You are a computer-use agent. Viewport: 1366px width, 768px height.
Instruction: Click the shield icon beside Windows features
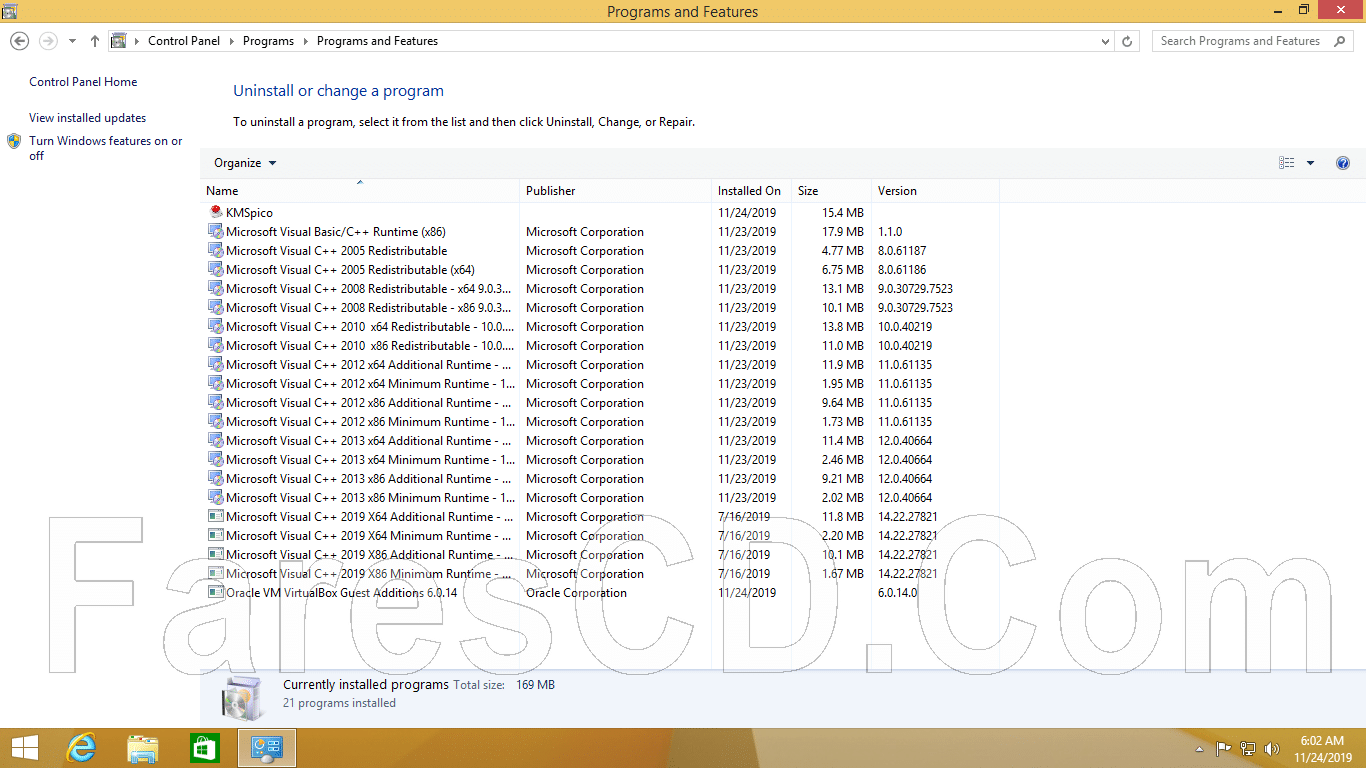[14, 141]
